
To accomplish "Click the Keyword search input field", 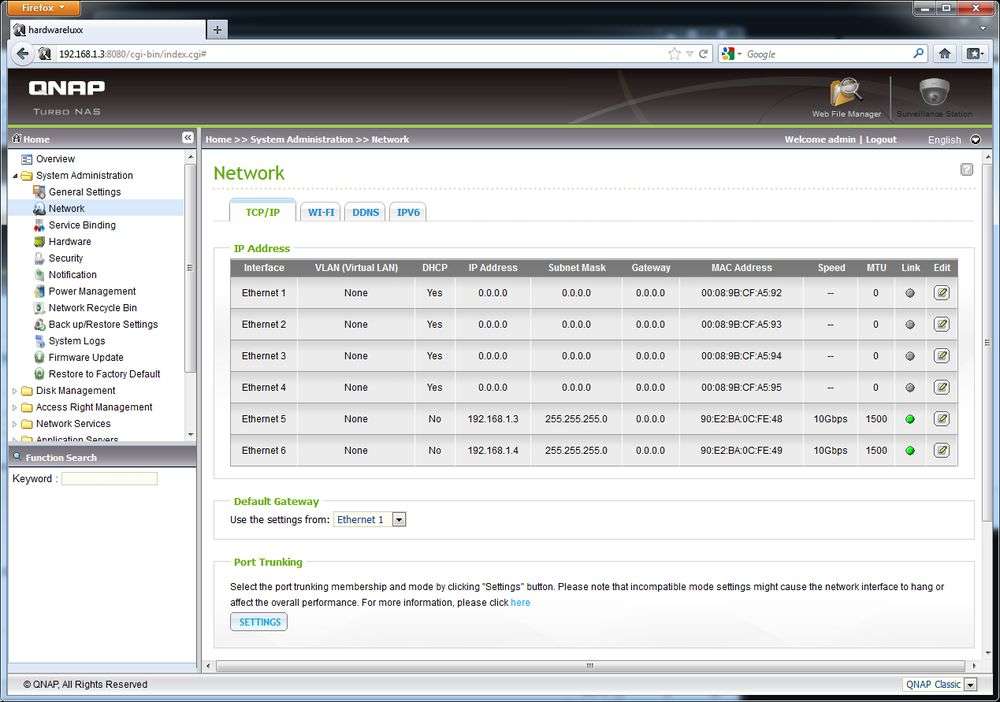I will pyautogui.click(x=109, y=479).
